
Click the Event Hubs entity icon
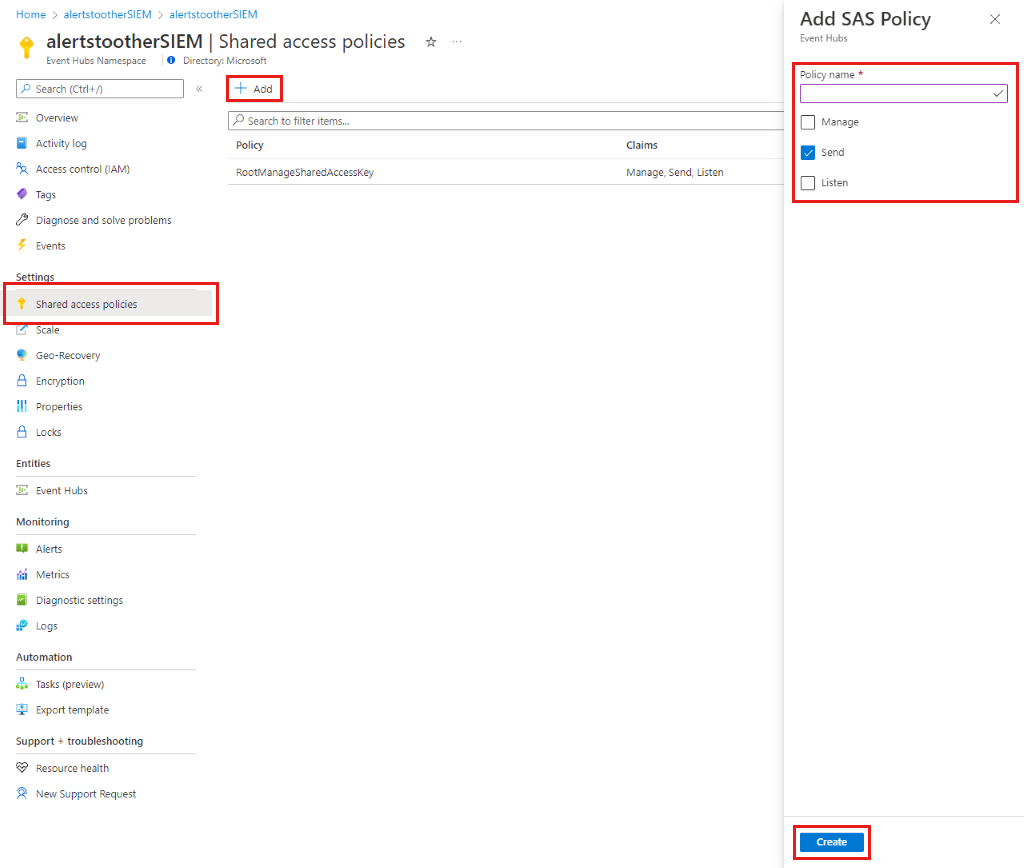(x=22, y=490)
